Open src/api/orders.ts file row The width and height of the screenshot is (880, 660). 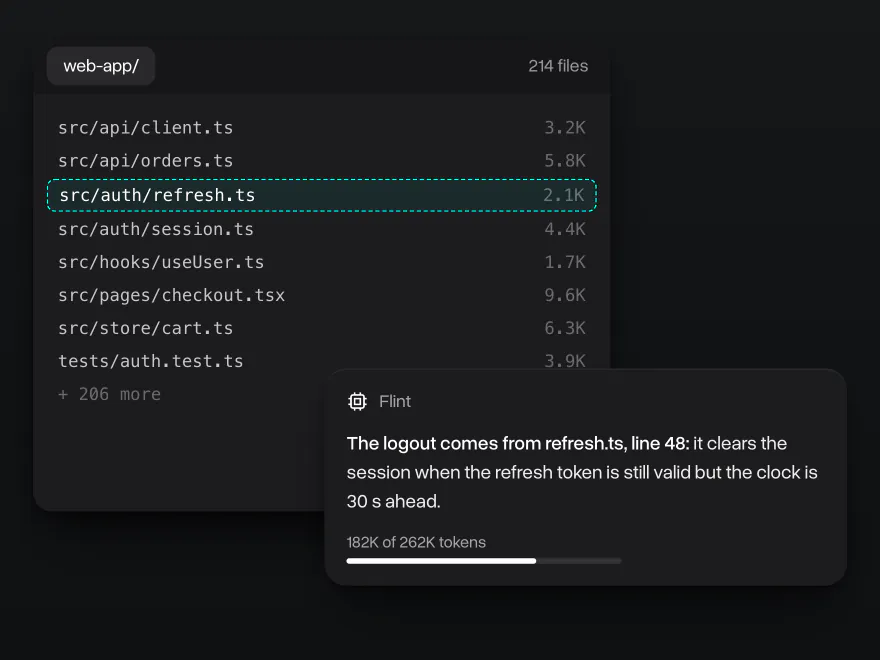point(322,161)
